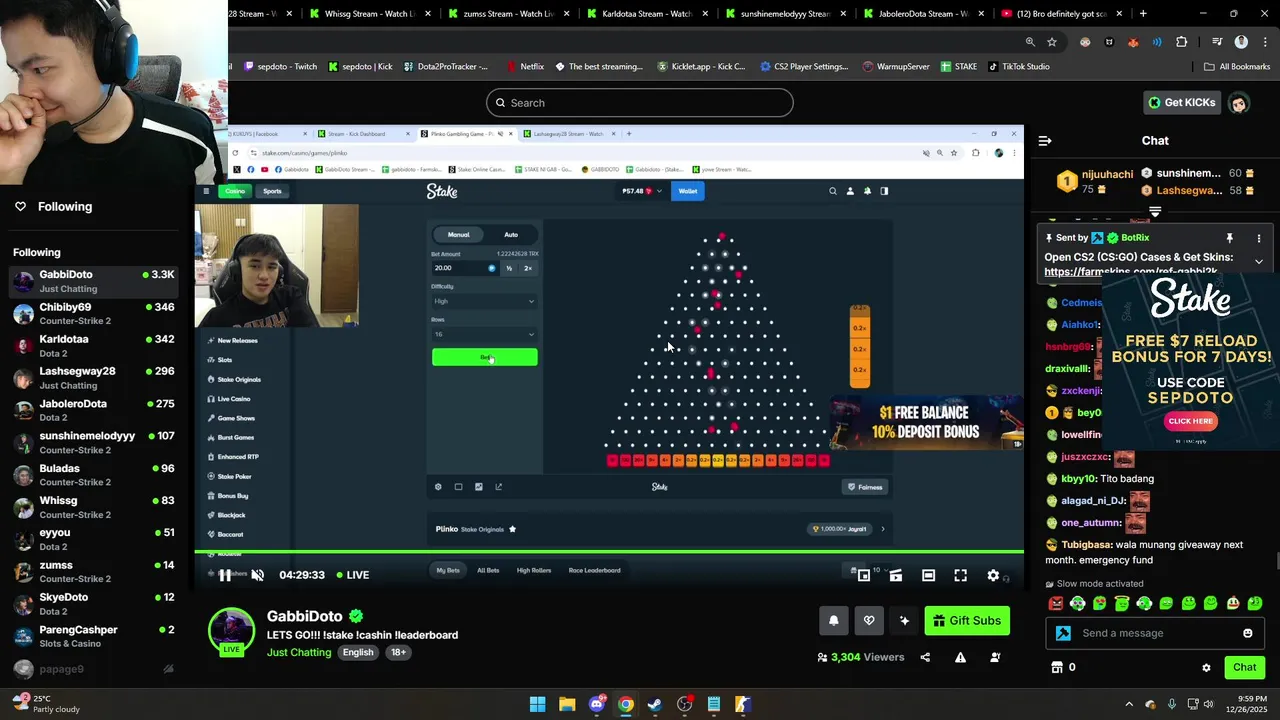Open a new browser tab
Screen dimensions: 1280x720
tap(1143, 14)
